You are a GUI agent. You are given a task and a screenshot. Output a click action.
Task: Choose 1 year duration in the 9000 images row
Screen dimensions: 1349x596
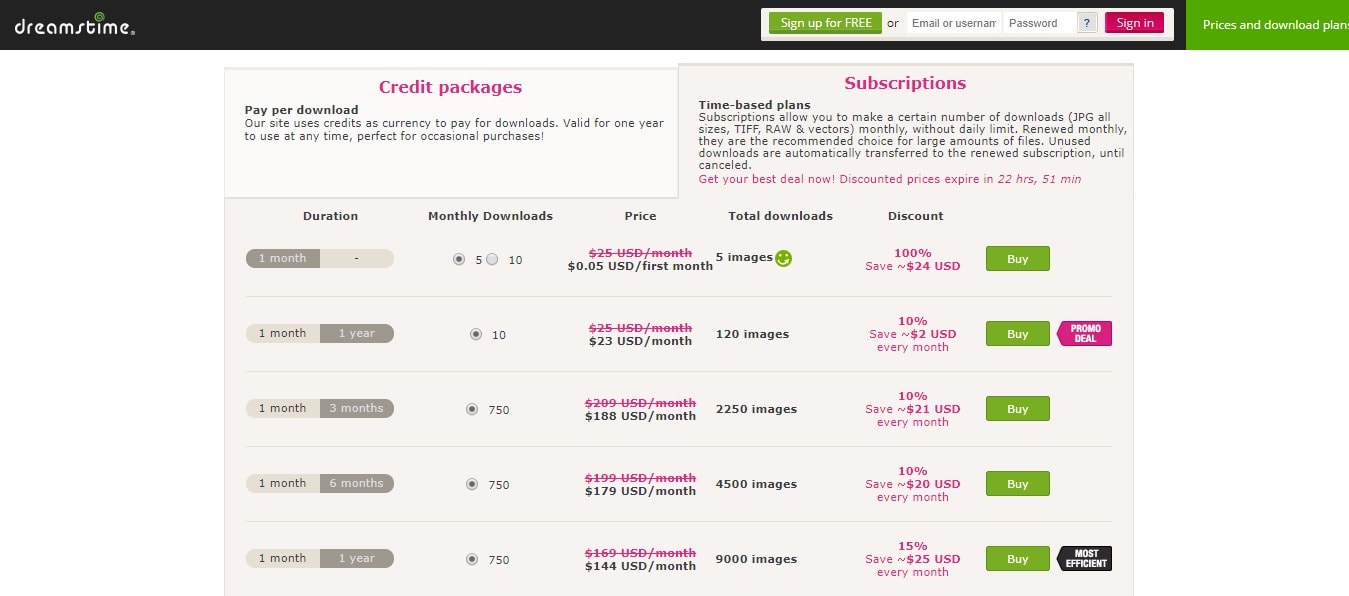coord(357,558)
